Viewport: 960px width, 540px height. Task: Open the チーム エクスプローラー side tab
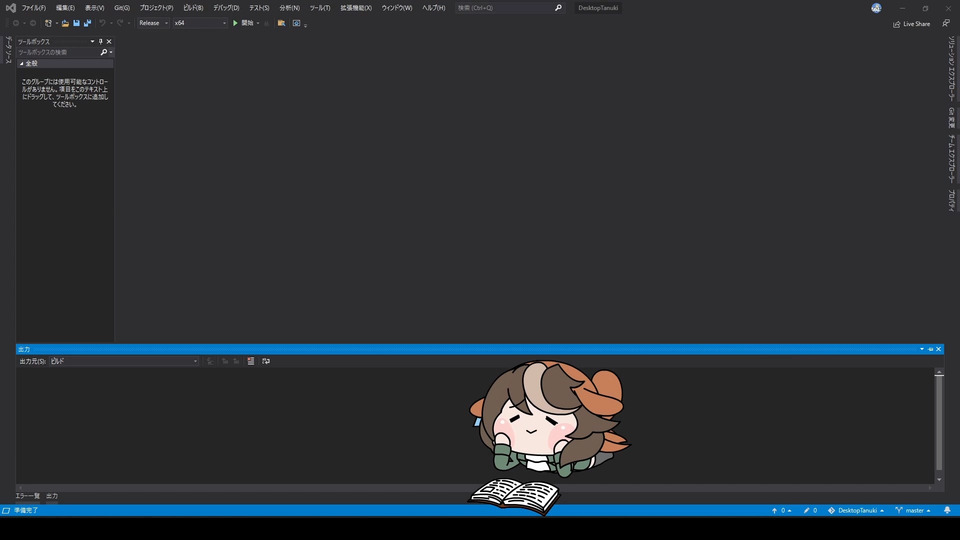951,159
